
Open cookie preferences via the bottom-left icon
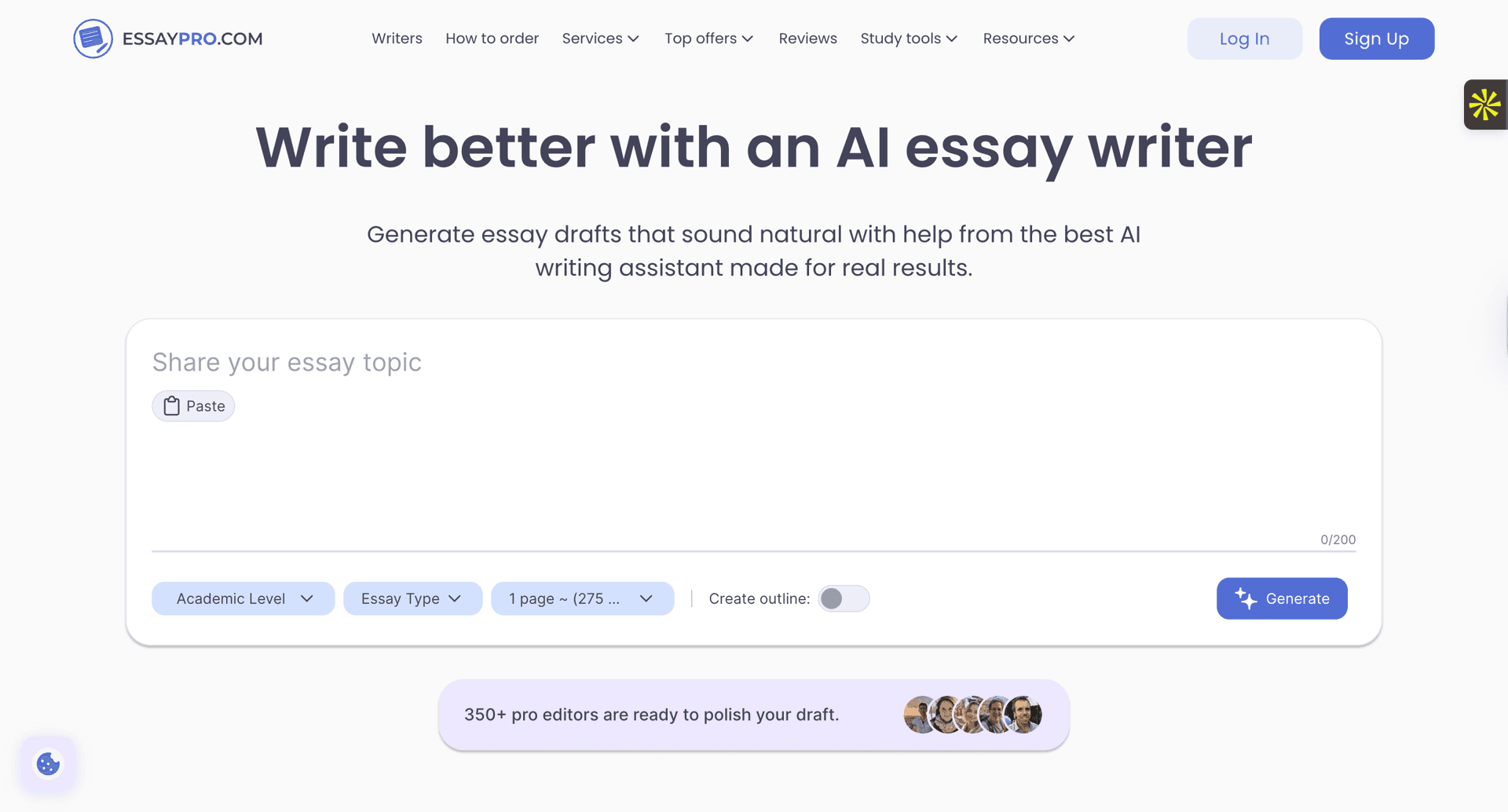pyautogui.click(x=47, y=763)
